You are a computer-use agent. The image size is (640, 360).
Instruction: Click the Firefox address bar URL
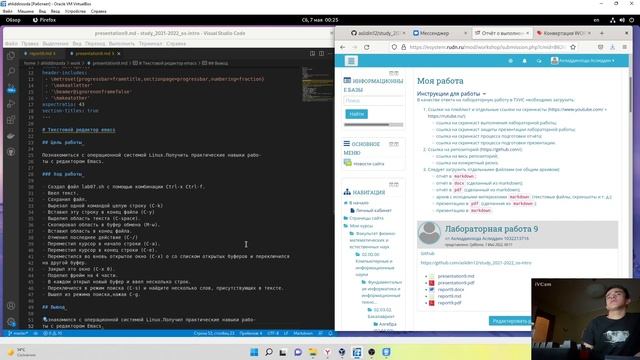tap(487, 47)
